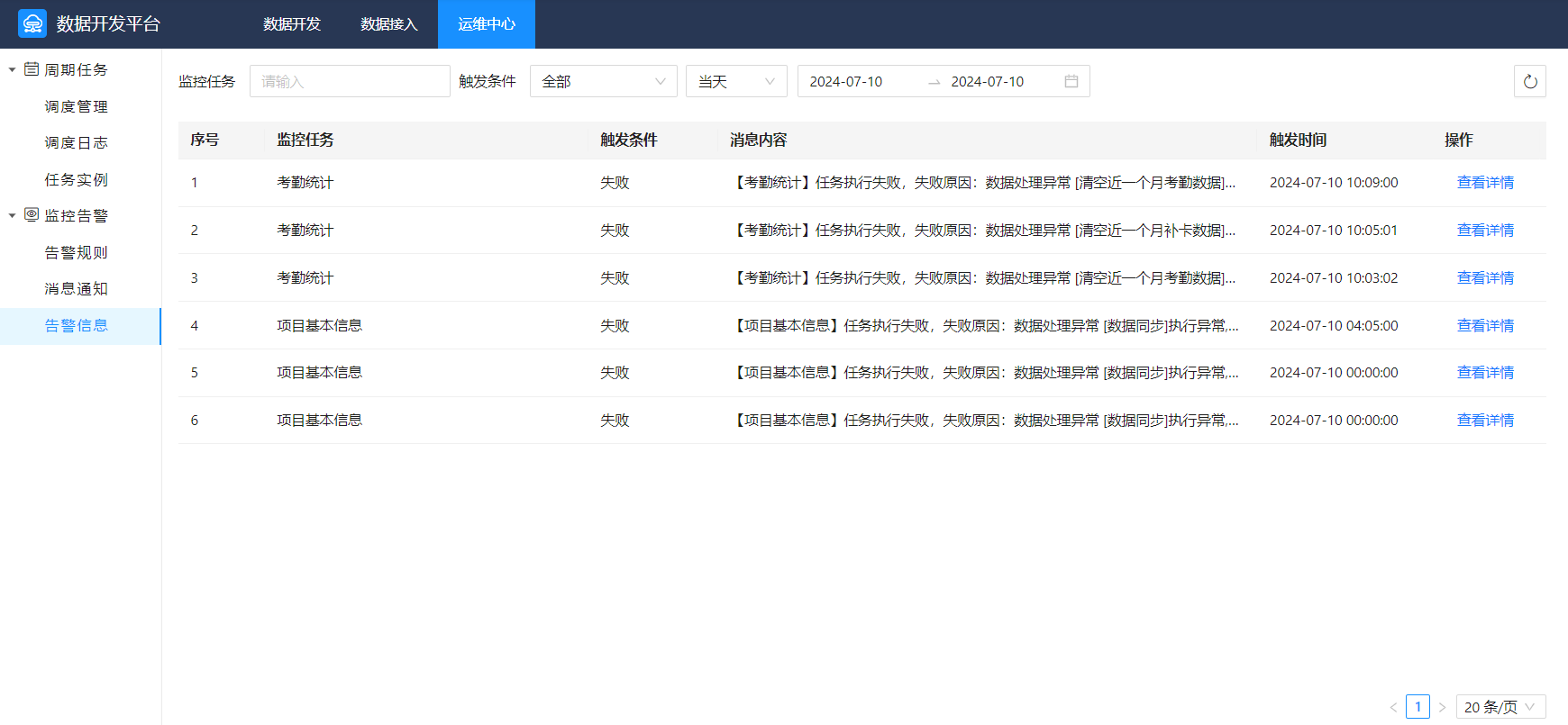Switch to the 数据开发 tab
This screenshot has width=1568, height=725.
pos(291,24)
